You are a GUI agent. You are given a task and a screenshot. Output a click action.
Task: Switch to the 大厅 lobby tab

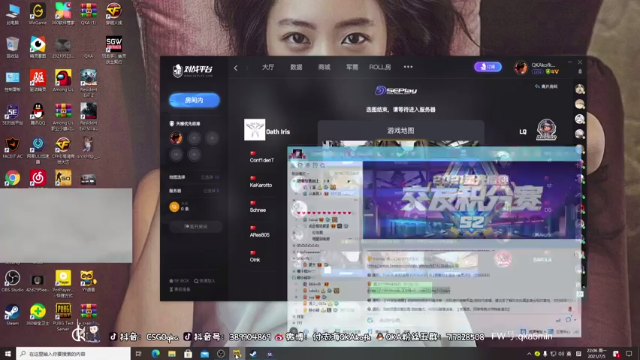268,67
